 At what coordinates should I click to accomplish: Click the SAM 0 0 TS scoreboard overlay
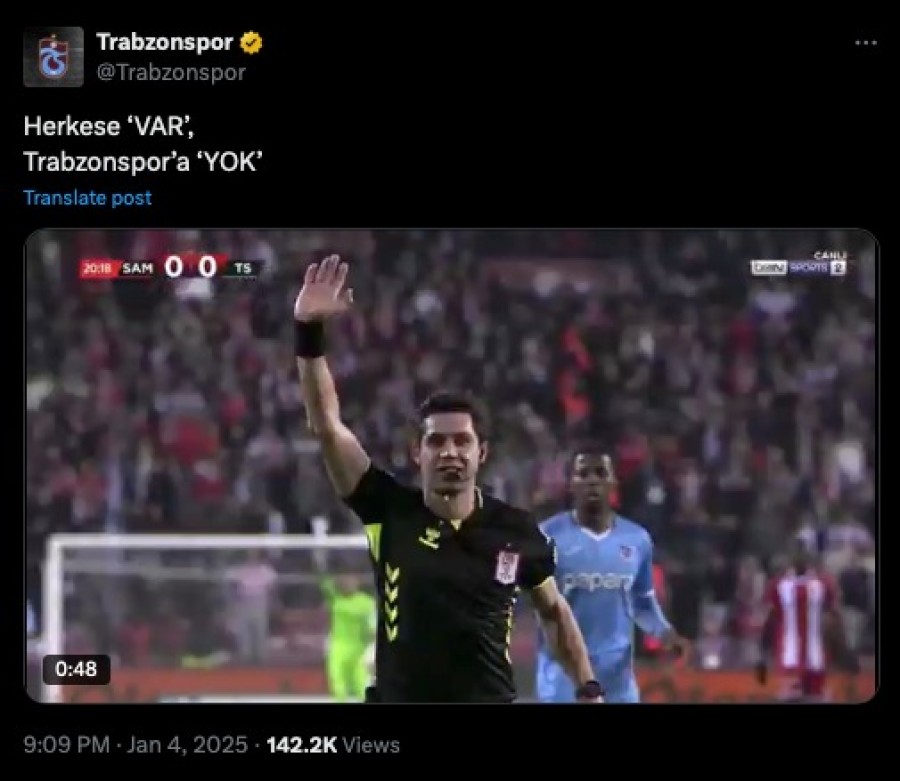[x=171, y=267]
